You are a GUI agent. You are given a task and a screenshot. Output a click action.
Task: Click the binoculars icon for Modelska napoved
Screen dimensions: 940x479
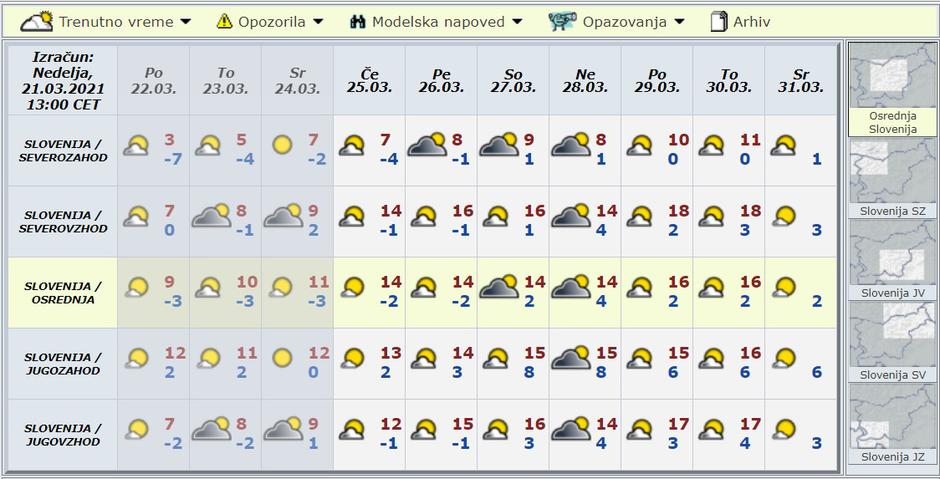coord(357,21)
